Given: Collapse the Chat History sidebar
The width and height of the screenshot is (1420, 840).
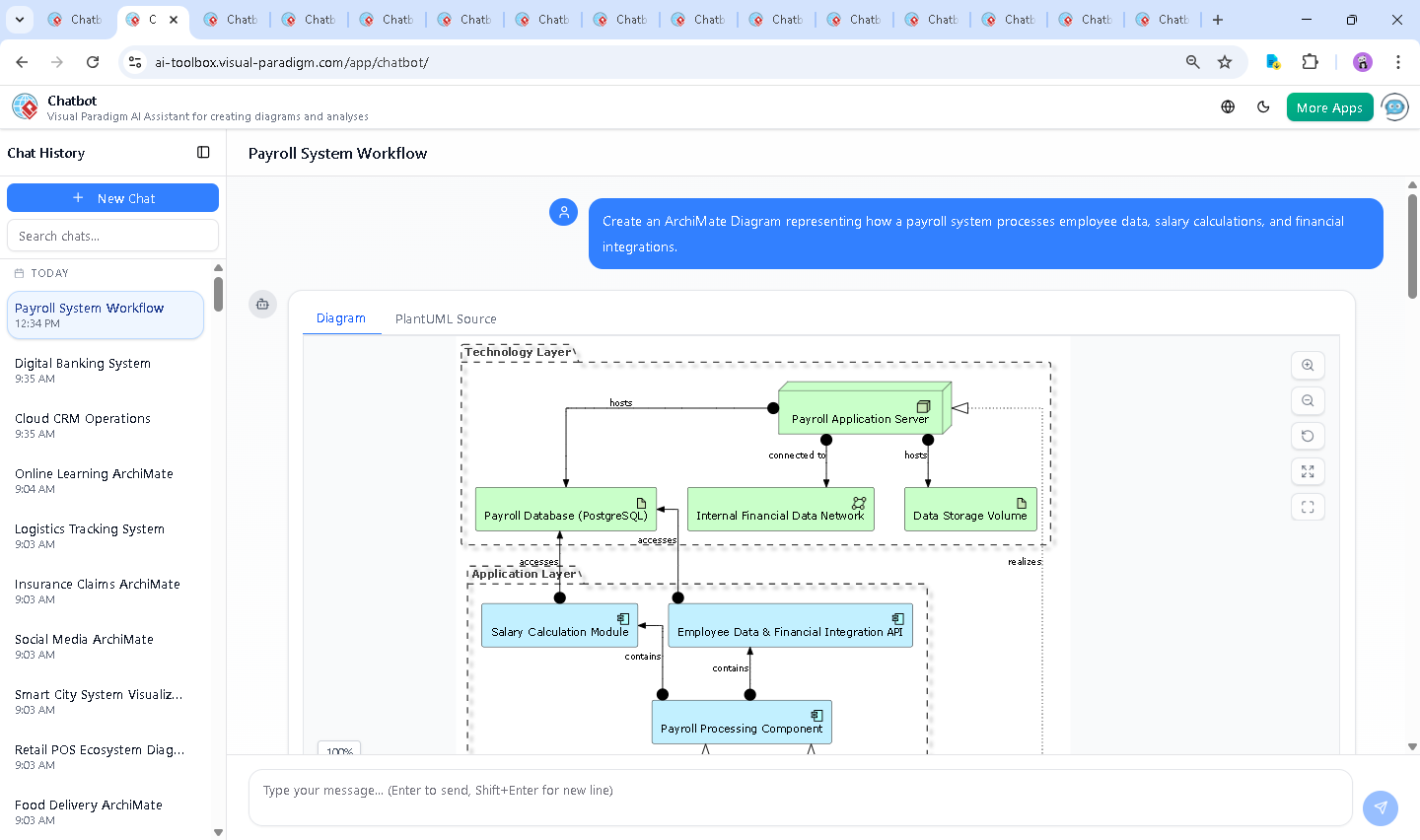Looking at the screenshot, I should click(203, 152).
